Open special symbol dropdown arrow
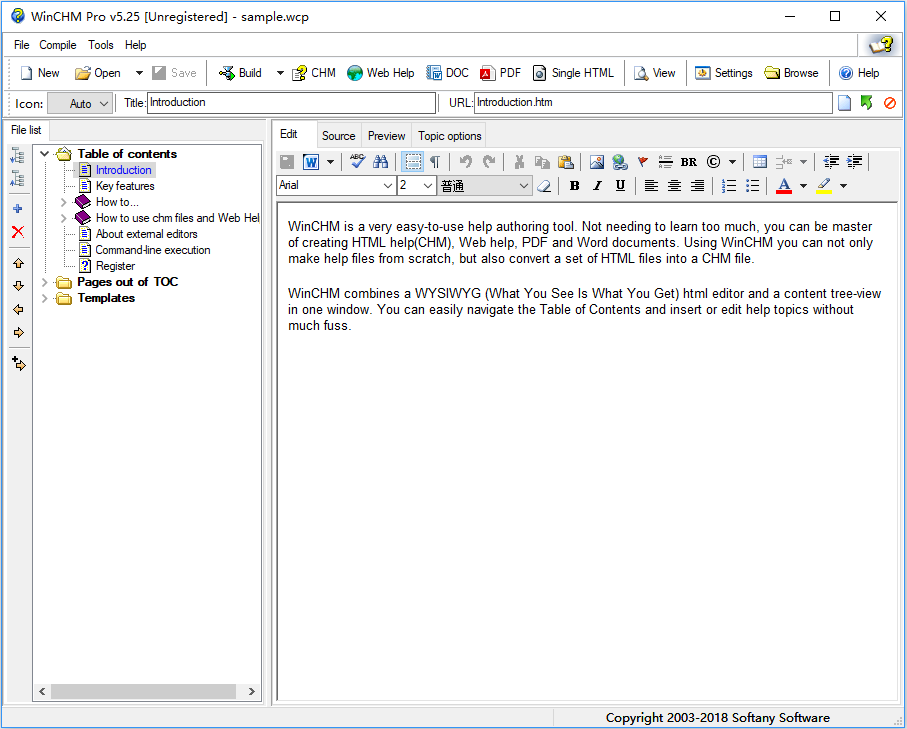The height and width of the screenshot is (729, 907). pyautogui.click(x=732, y=162)
